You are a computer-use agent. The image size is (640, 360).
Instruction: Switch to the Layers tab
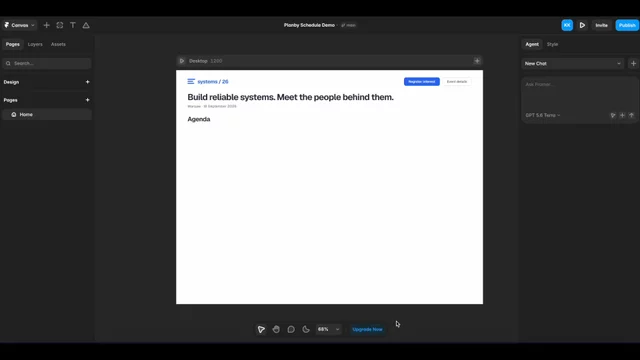click(x=35, y=44)
